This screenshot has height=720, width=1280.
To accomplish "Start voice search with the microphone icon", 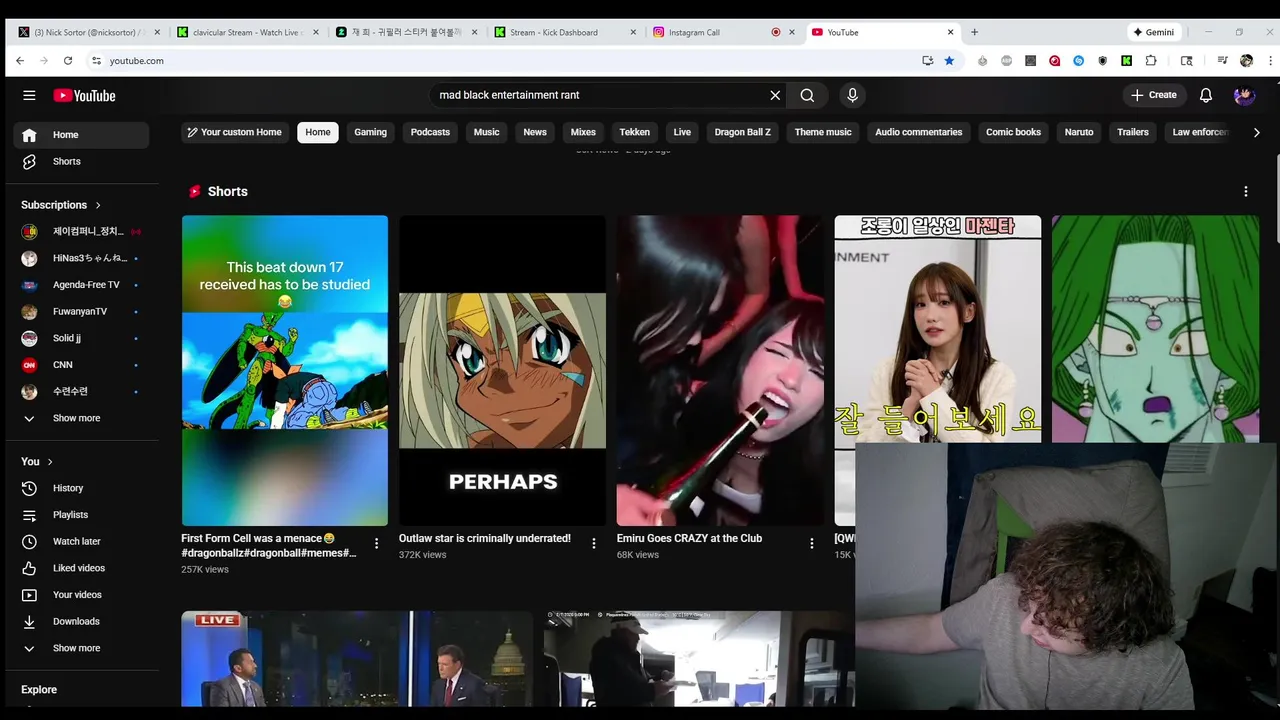I will (x=852, y=95).
